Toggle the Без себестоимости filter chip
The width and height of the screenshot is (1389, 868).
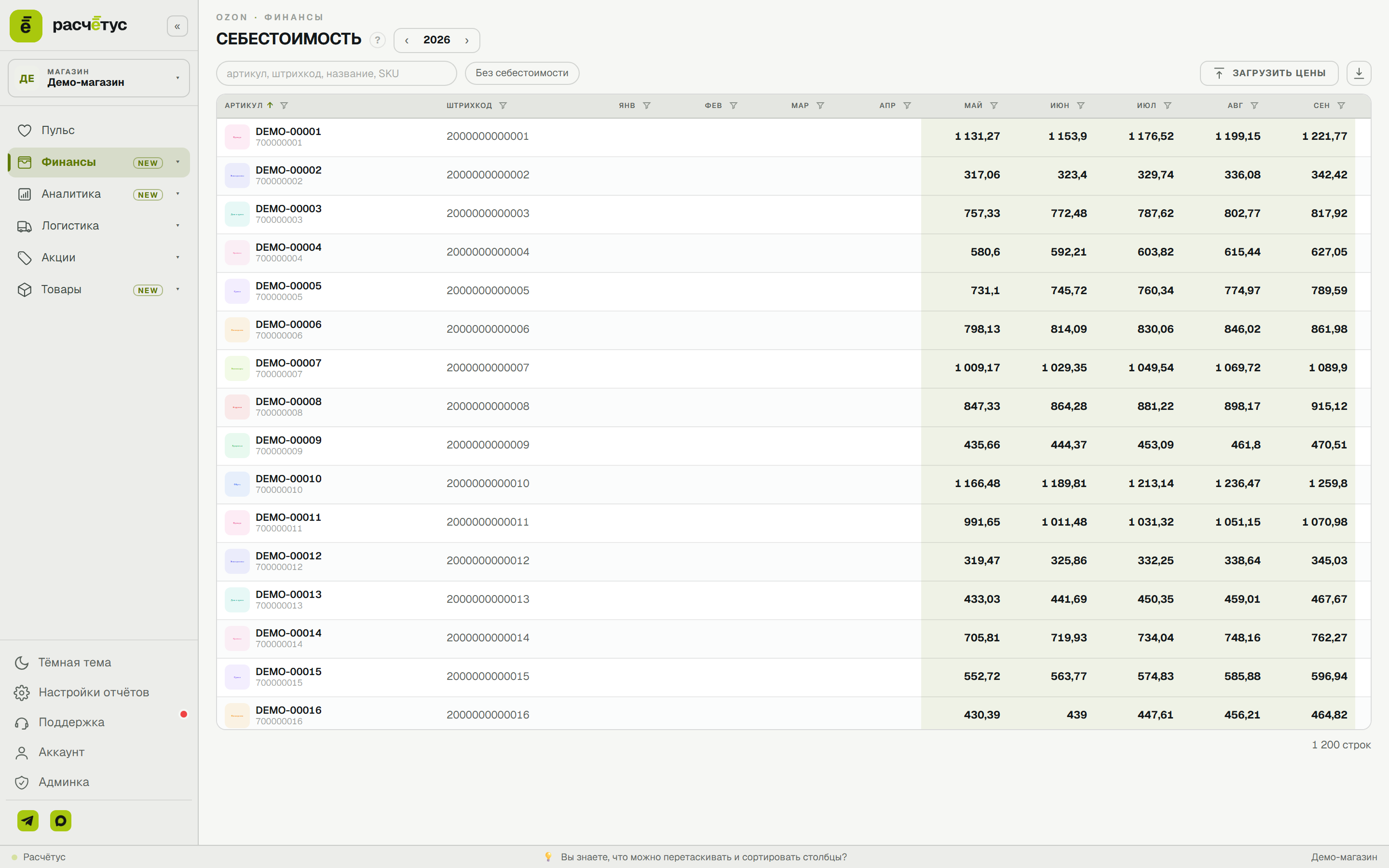coord(522,73)
